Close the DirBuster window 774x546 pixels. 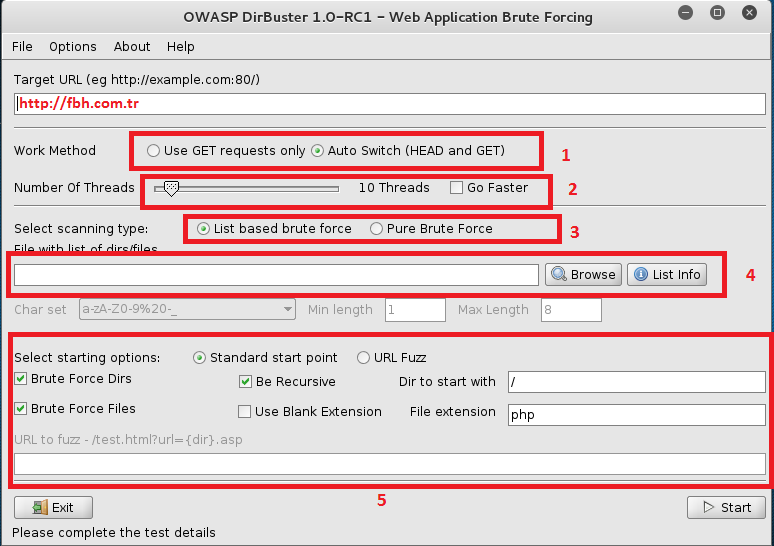[749, 12]
